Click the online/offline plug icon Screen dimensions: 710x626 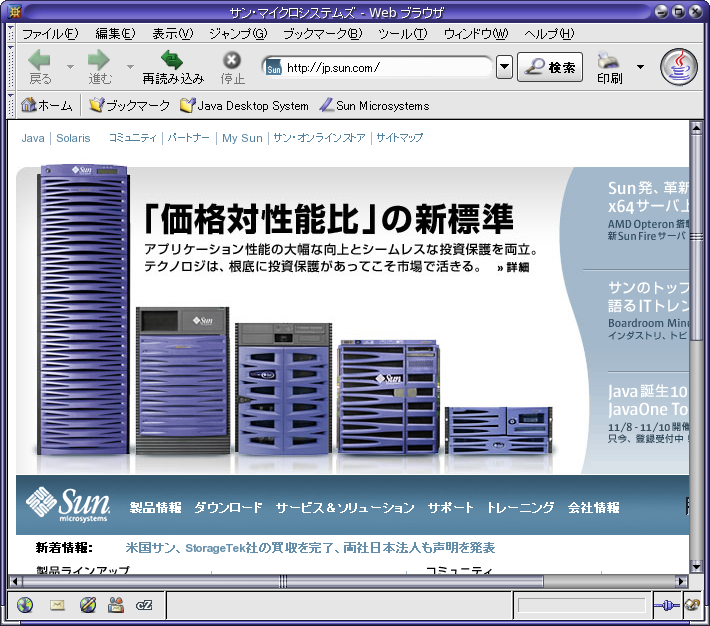[667, 605]
